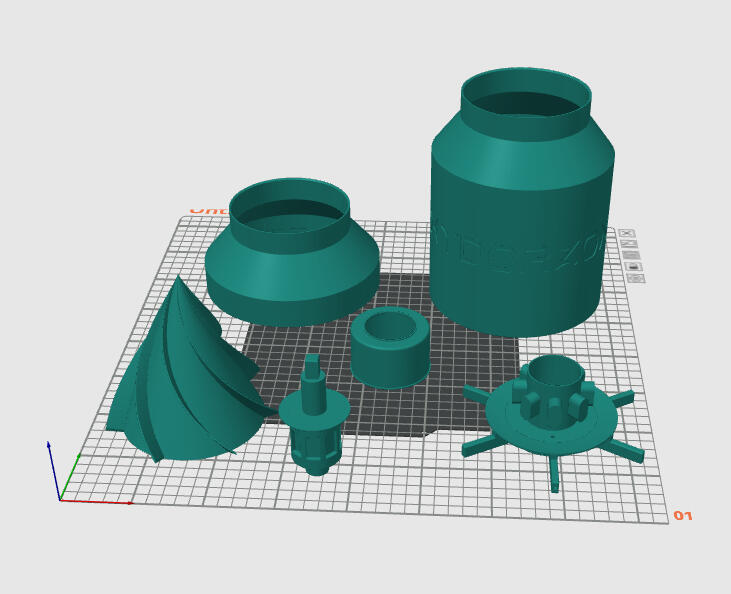Click the topmost plate icon marked with an X
Viewport: 731px width, 594px height.
click(x=627, y=233)
